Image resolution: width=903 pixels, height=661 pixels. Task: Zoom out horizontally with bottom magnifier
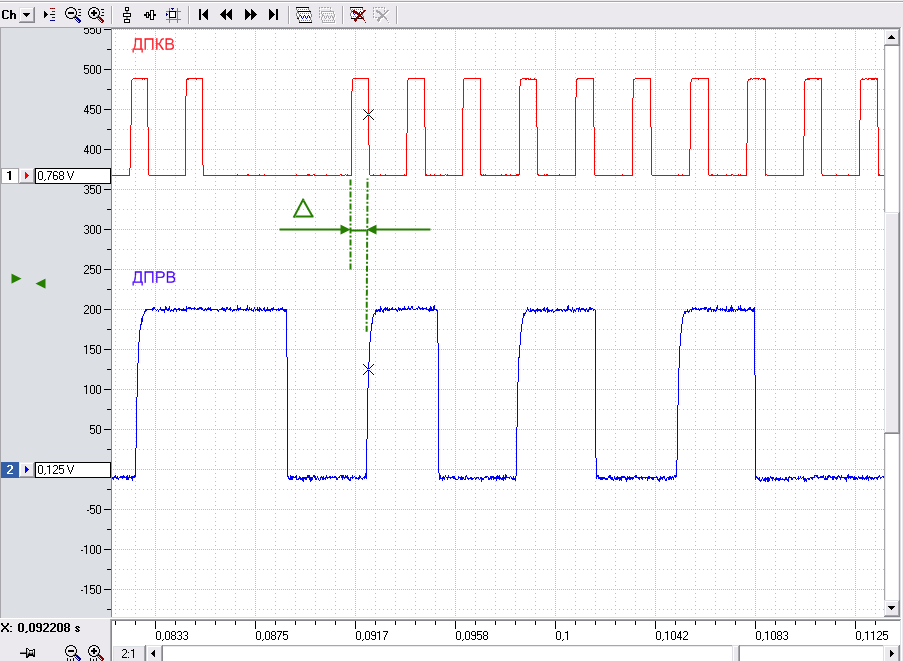click(x=72, y=653)
